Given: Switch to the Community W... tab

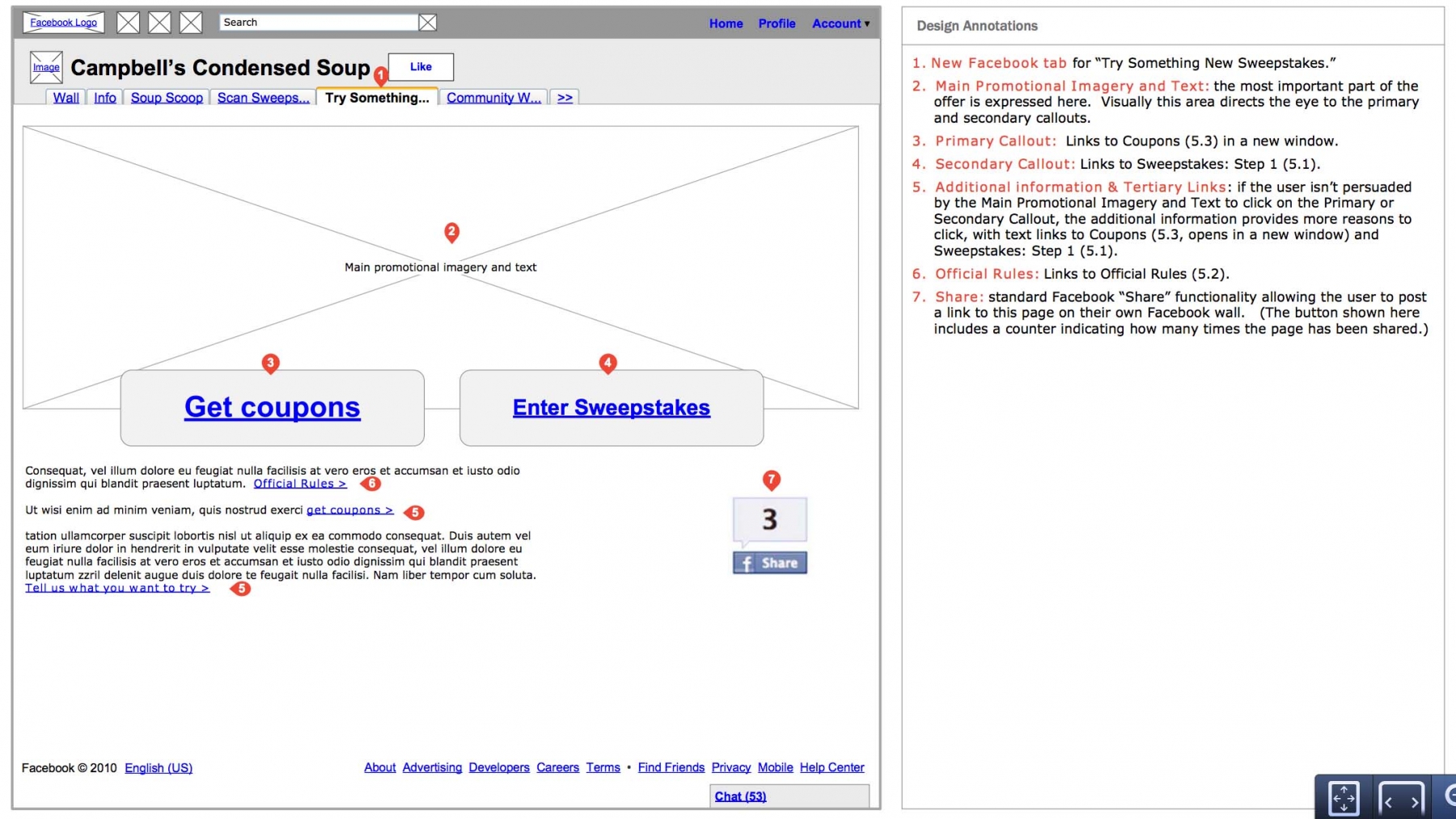Looking at the screenshot, I should point(493,98).
